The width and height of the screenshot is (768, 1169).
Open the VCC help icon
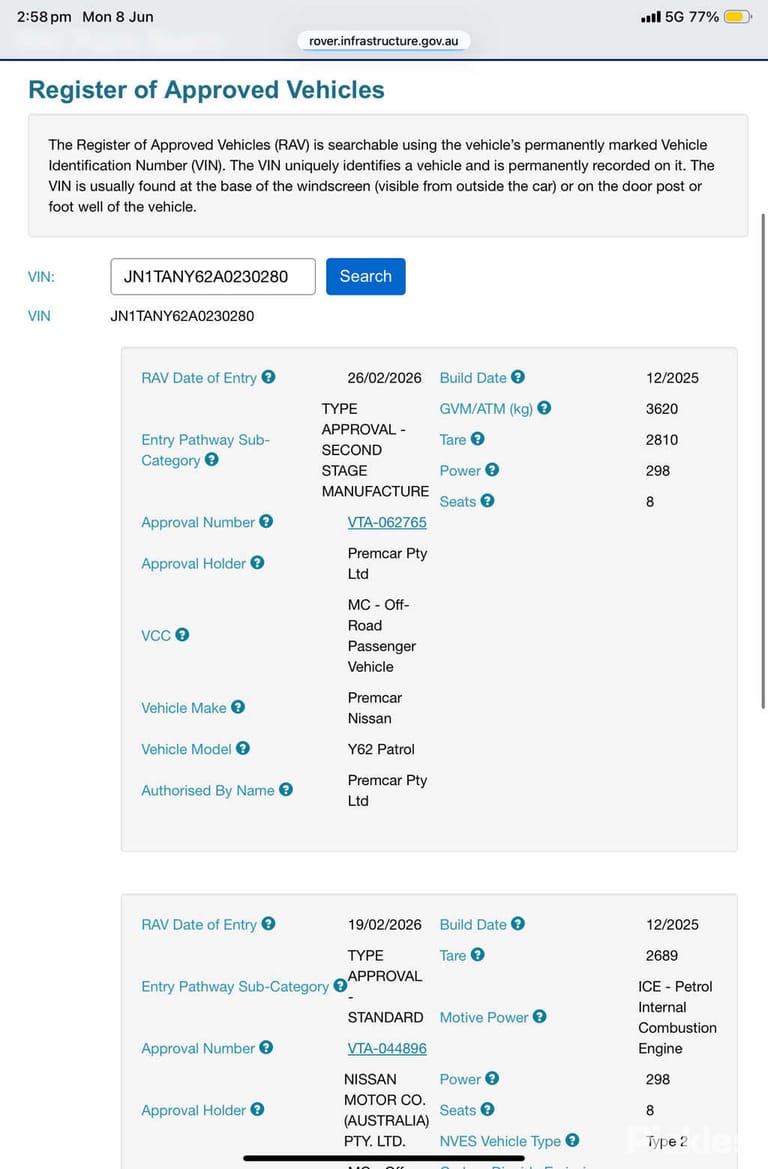(x=182, y=635)
